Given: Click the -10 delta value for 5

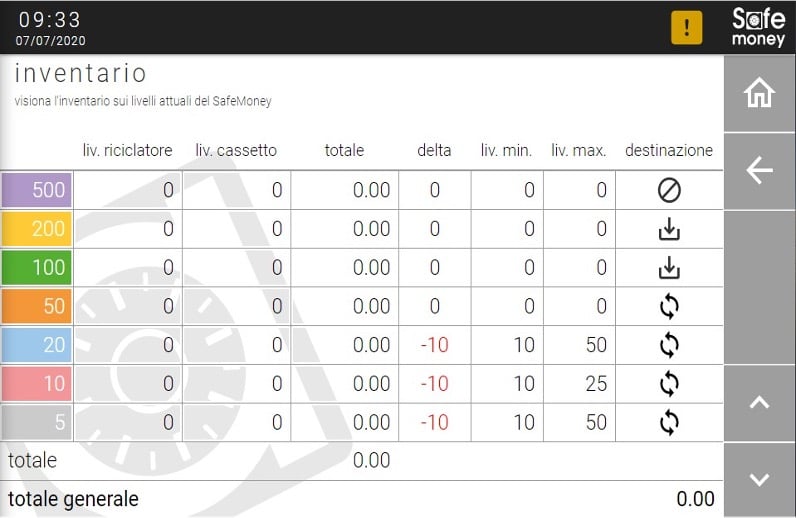Looking at the screenshot, I should 435,423.
